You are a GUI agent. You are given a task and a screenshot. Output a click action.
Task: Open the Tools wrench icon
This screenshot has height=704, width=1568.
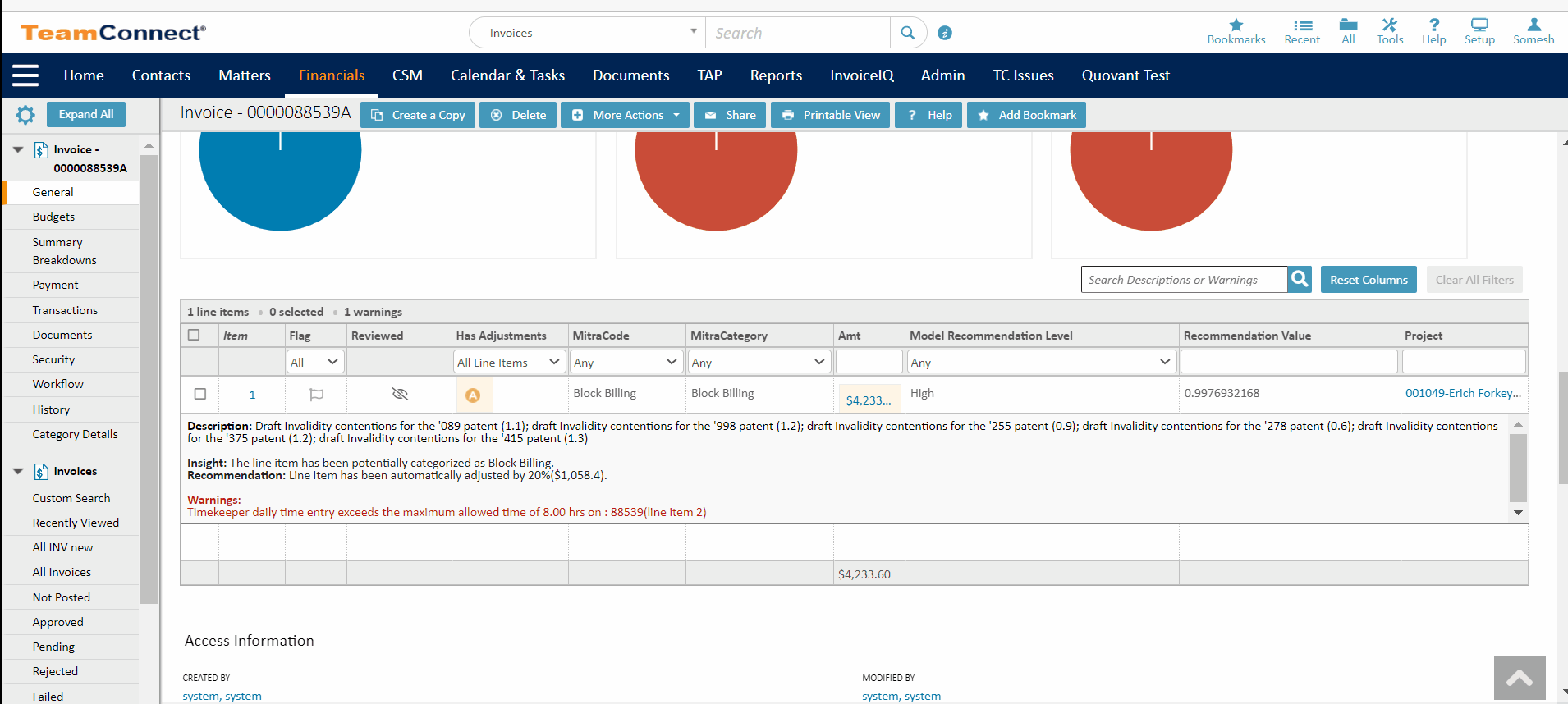click(x=1389, y=25)
